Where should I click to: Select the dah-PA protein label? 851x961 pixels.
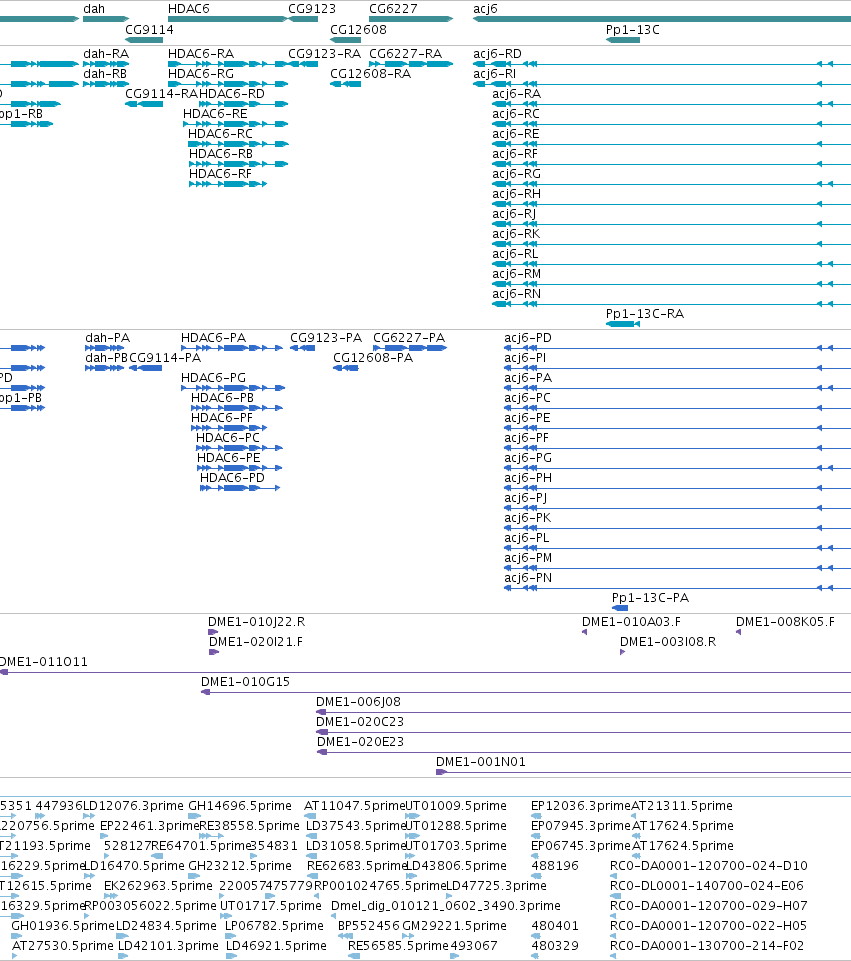(108, 338)
